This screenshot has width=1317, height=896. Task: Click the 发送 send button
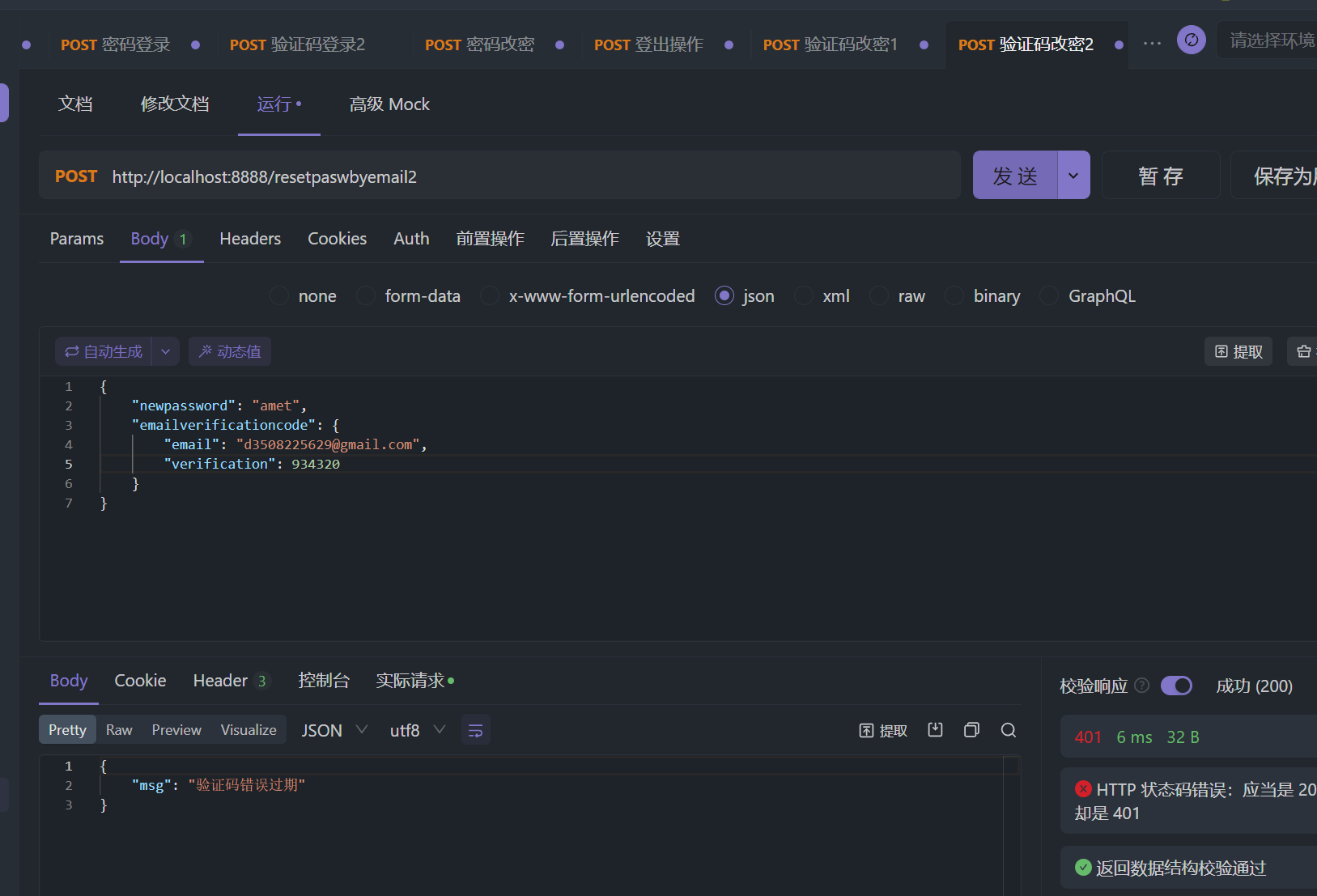coord(1015,175)
